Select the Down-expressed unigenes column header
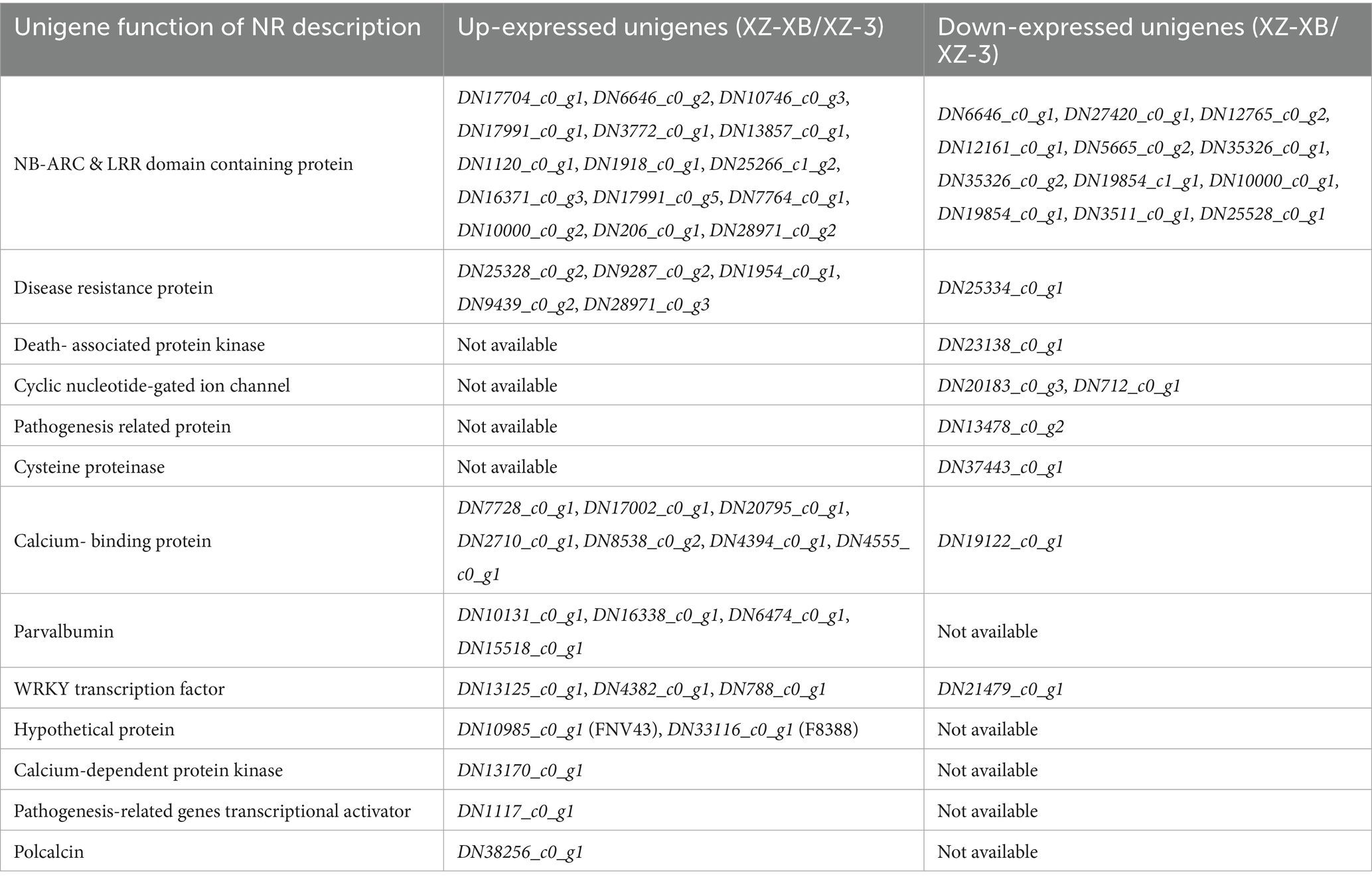Viewport: 1372px width, 883px height. click(1138, 40)
